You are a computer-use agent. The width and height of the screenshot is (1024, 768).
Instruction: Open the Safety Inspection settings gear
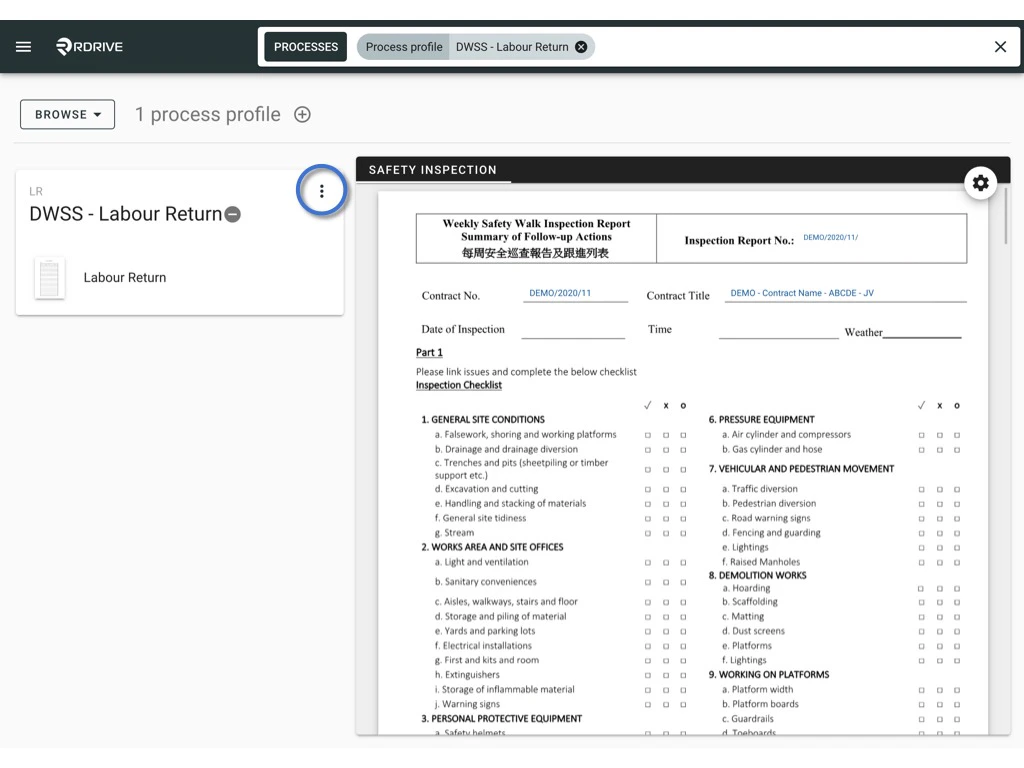coord(981,183)
